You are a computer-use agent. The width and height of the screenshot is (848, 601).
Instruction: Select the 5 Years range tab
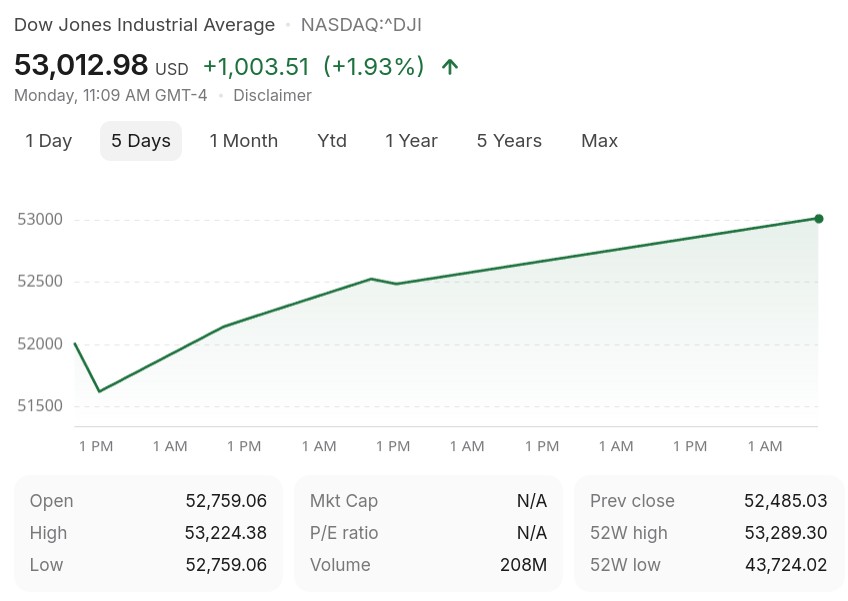coord(509,141)
